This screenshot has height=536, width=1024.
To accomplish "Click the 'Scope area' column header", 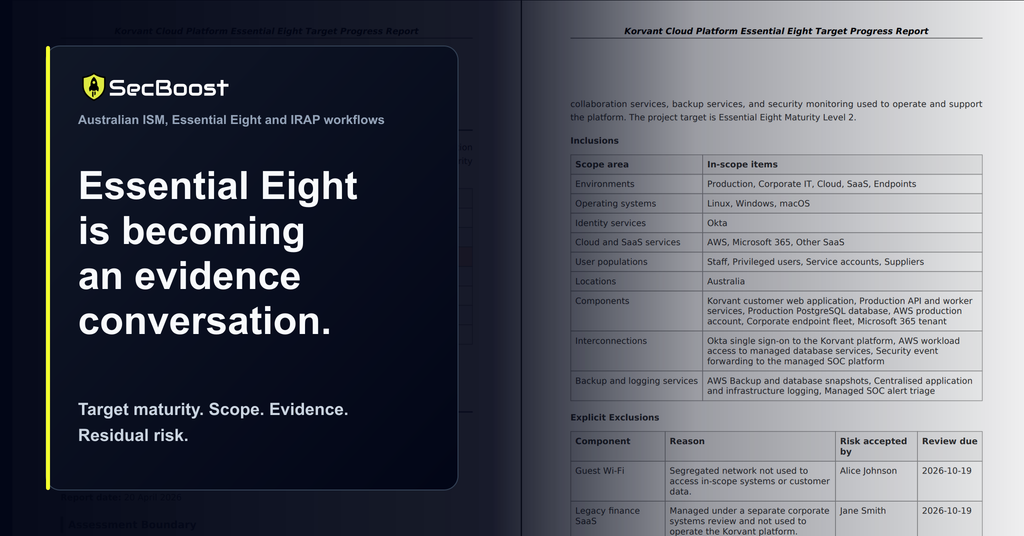I will pos(636,165).
